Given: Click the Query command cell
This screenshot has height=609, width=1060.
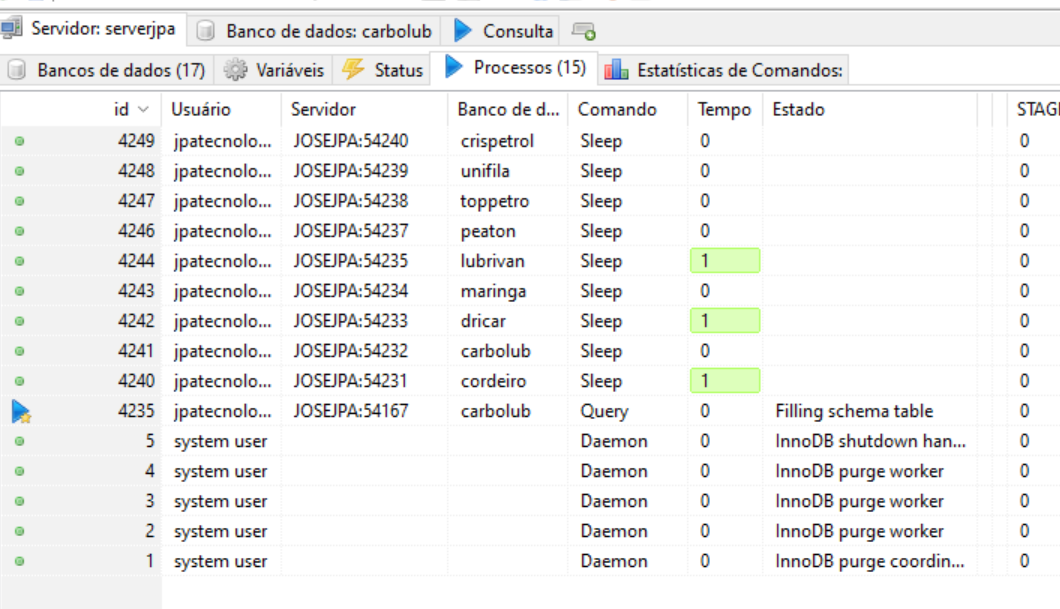Looking at the screenshot, I should (x=627, y=411).
